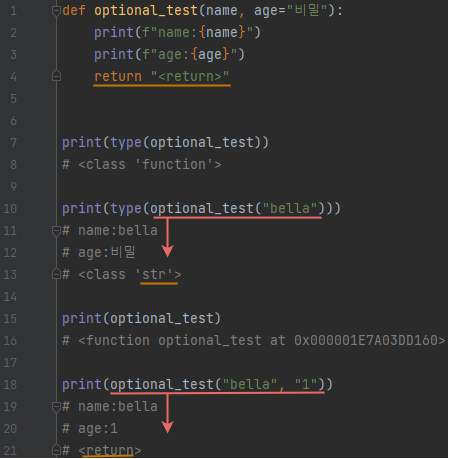Click comment '# age:1'

coord(90,429)
